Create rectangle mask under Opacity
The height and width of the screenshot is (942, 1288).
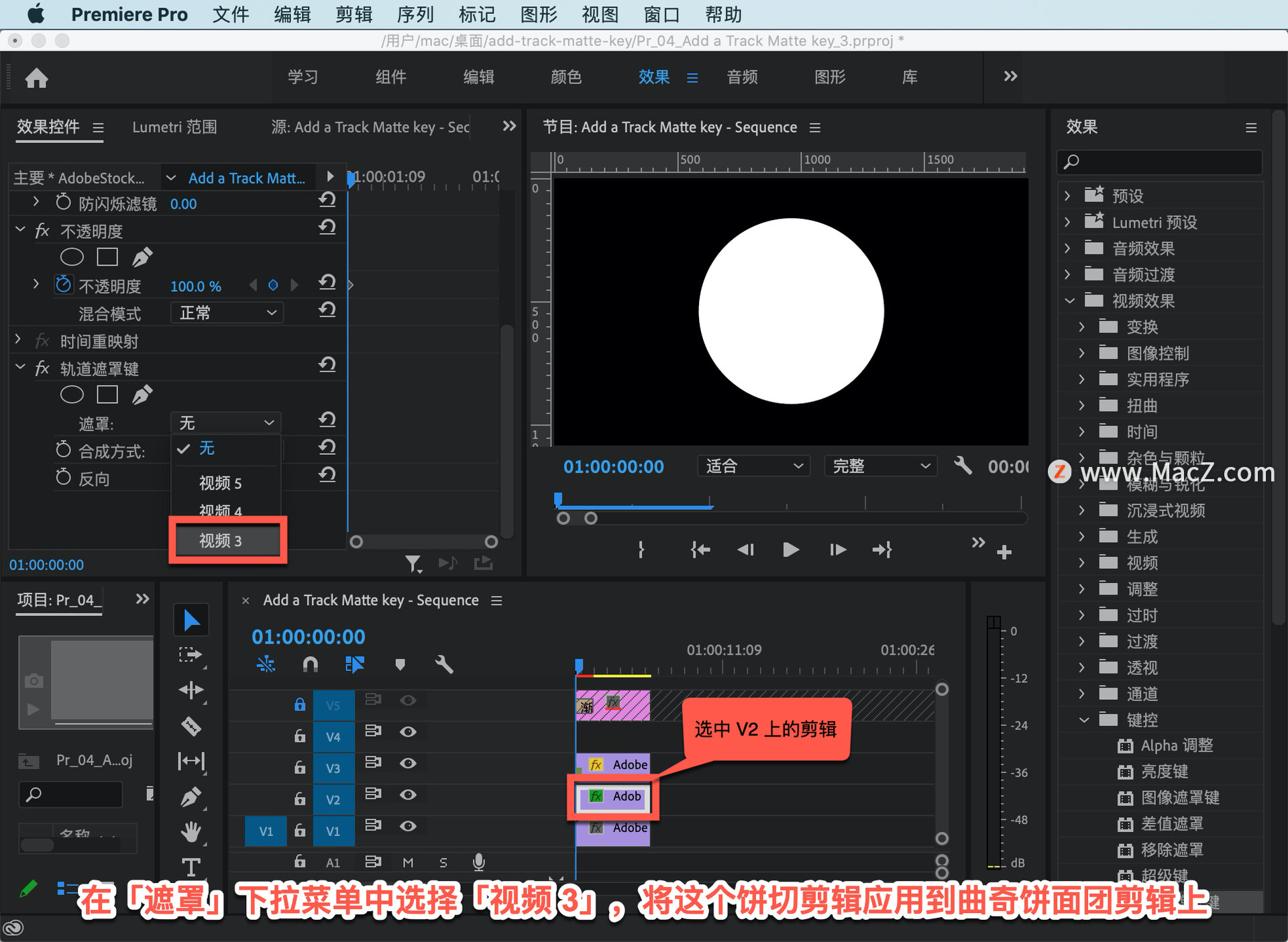[107, 257]
